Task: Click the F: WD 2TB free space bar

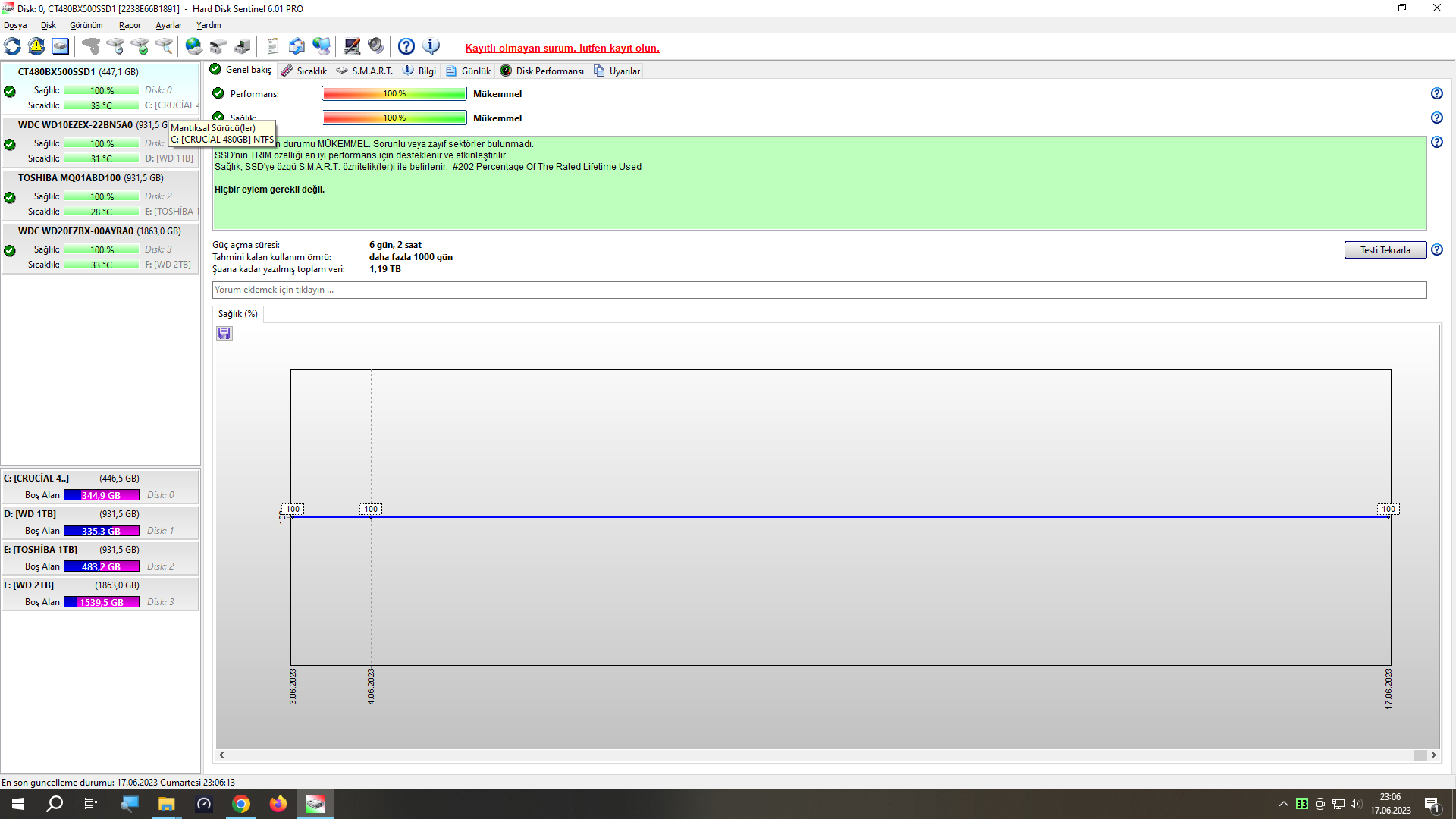Action: pyautogui.click(x=101, y=602)
